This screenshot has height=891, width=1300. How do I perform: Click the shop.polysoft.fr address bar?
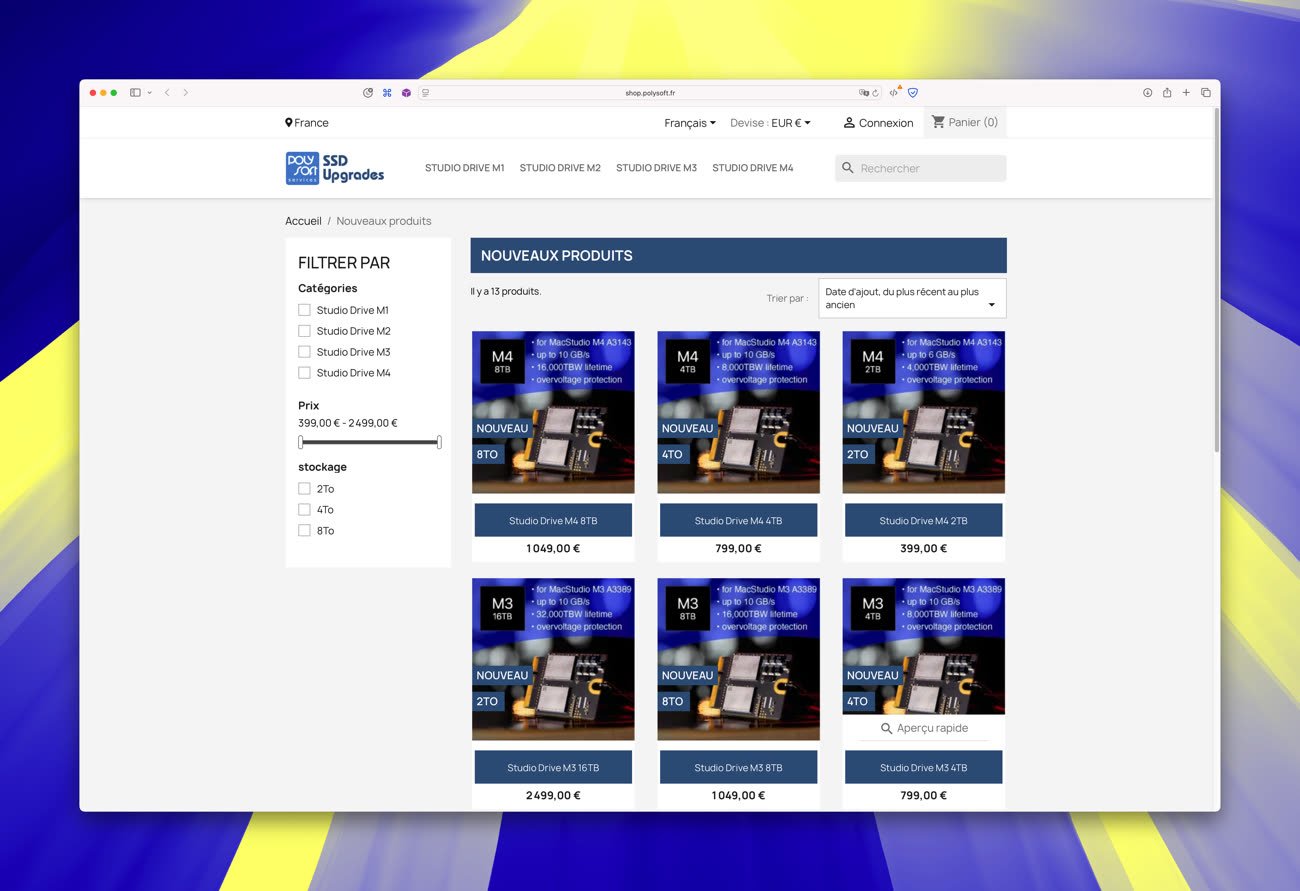coord(650,93)
